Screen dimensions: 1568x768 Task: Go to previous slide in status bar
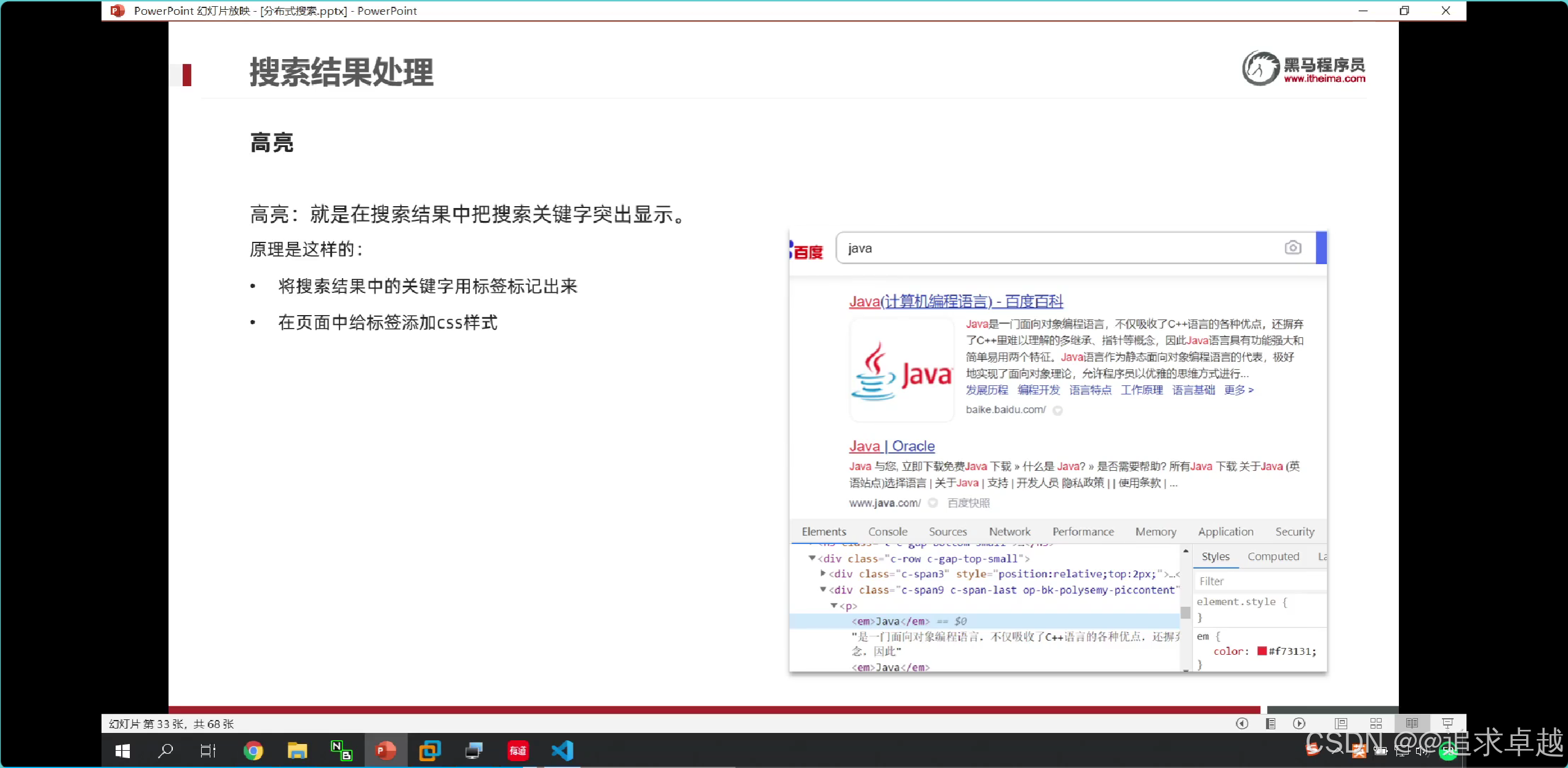[x=1242, y=724]
